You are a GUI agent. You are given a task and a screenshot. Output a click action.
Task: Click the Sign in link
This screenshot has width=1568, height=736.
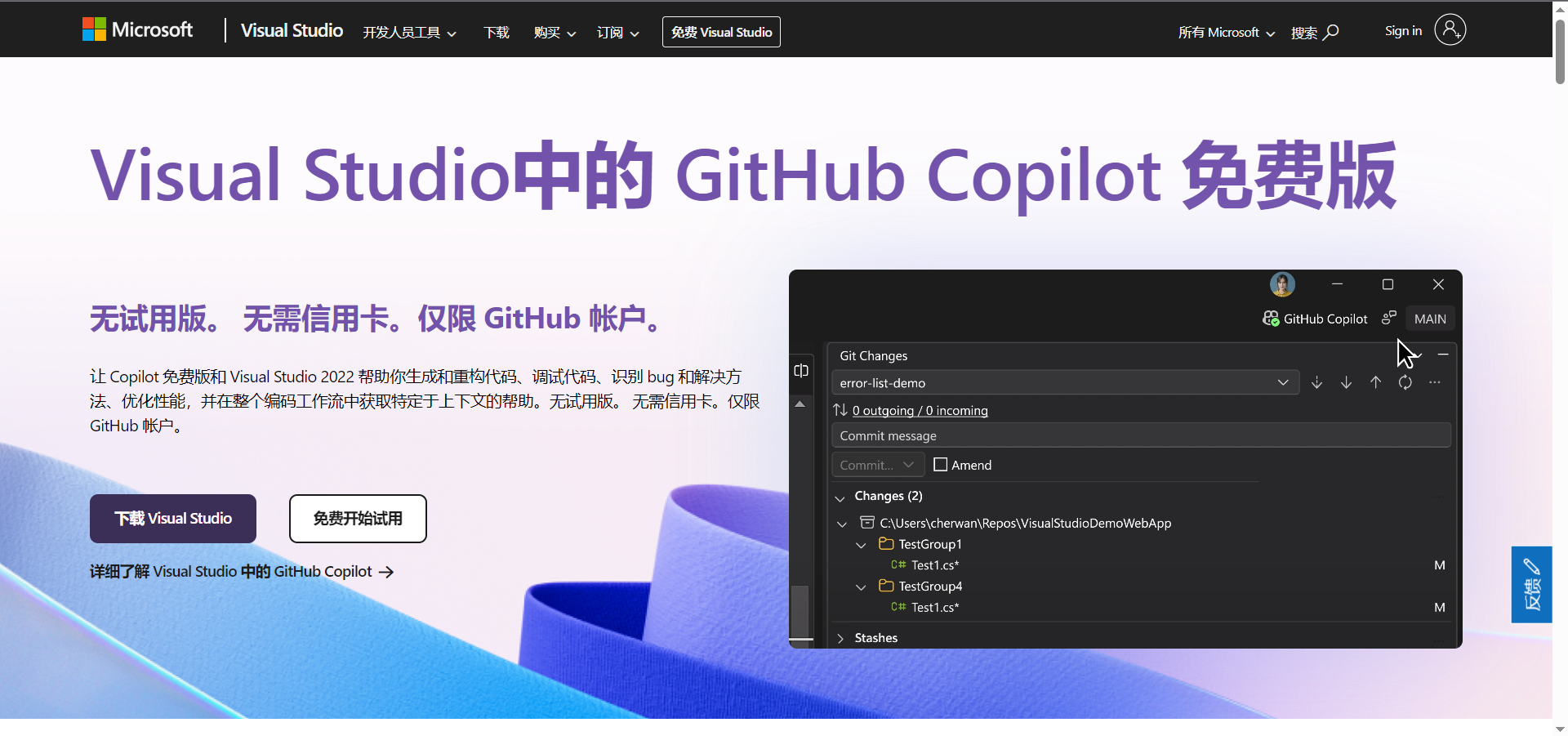(x=1403, y=31)
